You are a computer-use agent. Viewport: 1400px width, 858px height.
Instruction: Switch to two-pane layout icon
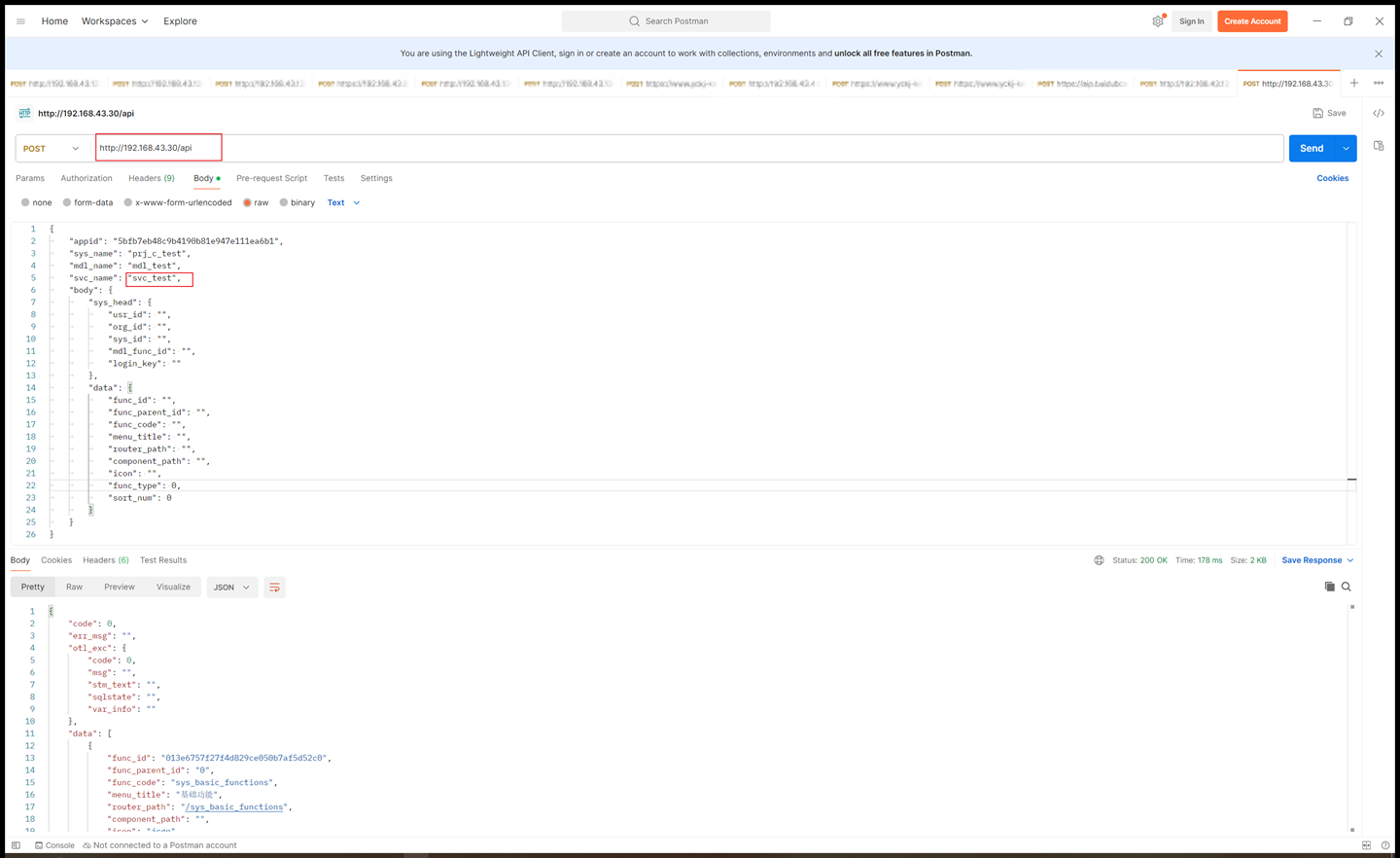click(1366, 845)
